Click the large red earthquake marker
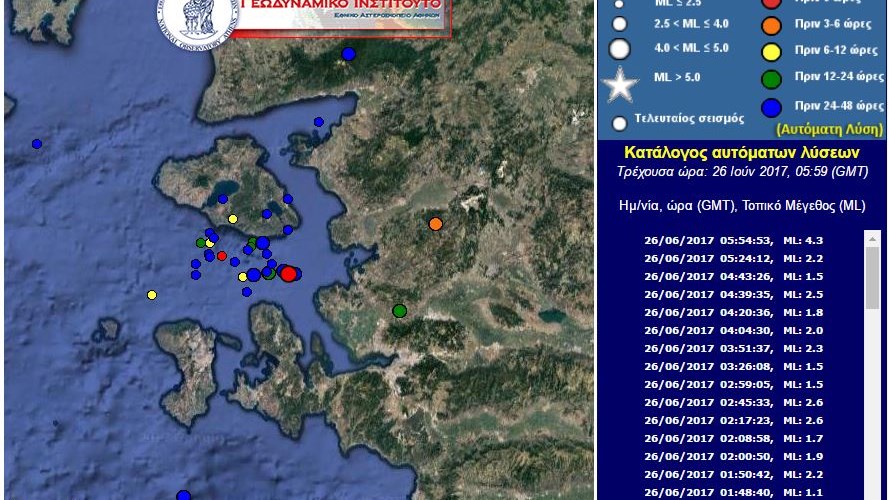Image resolution: width=889 pixels, height=500 pixels. (289, 274)
